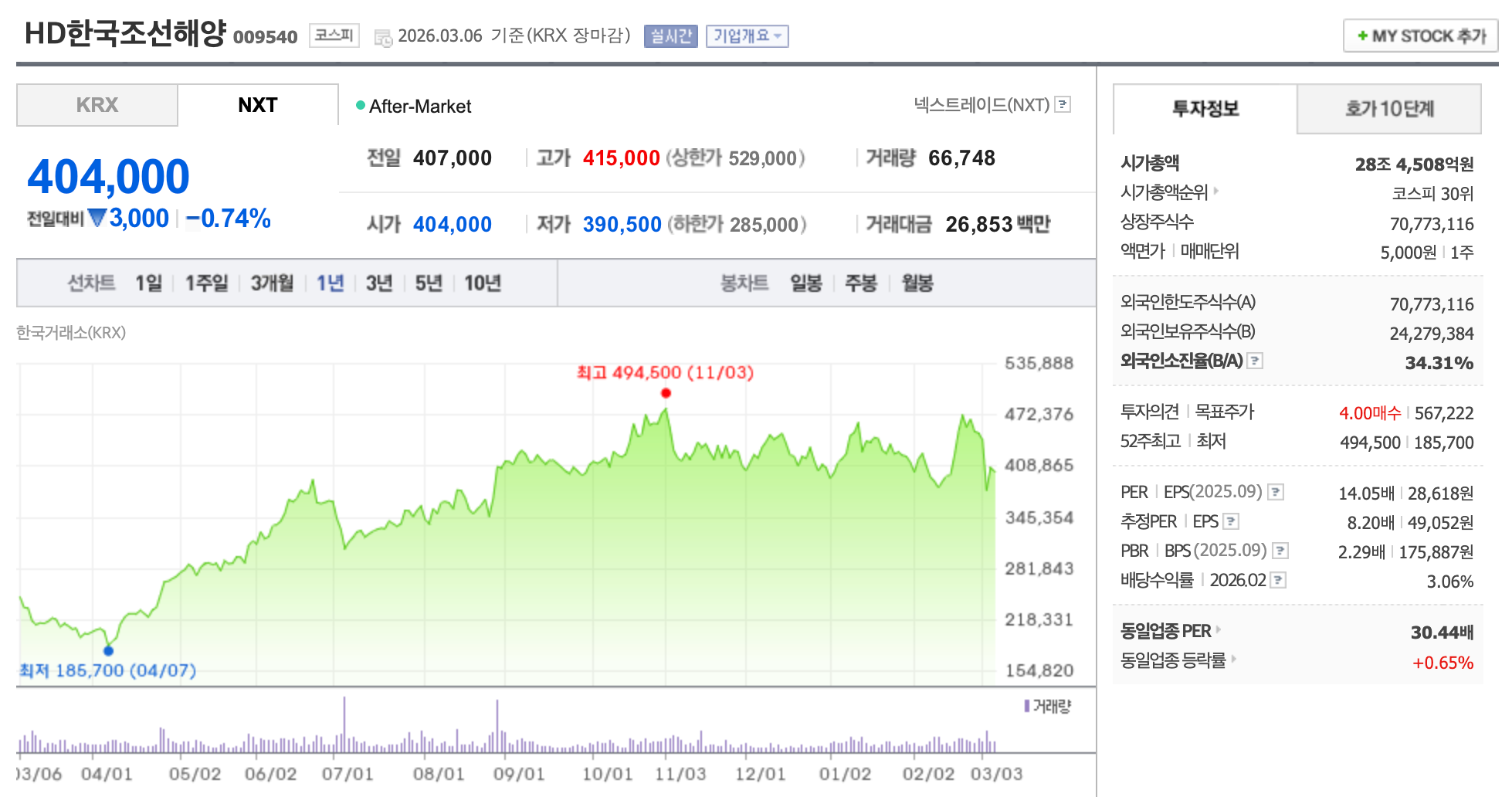This screenshot has height=797, width=1512.
Task: Click the -0.74% change rate
Action: [x=229, y=219]
